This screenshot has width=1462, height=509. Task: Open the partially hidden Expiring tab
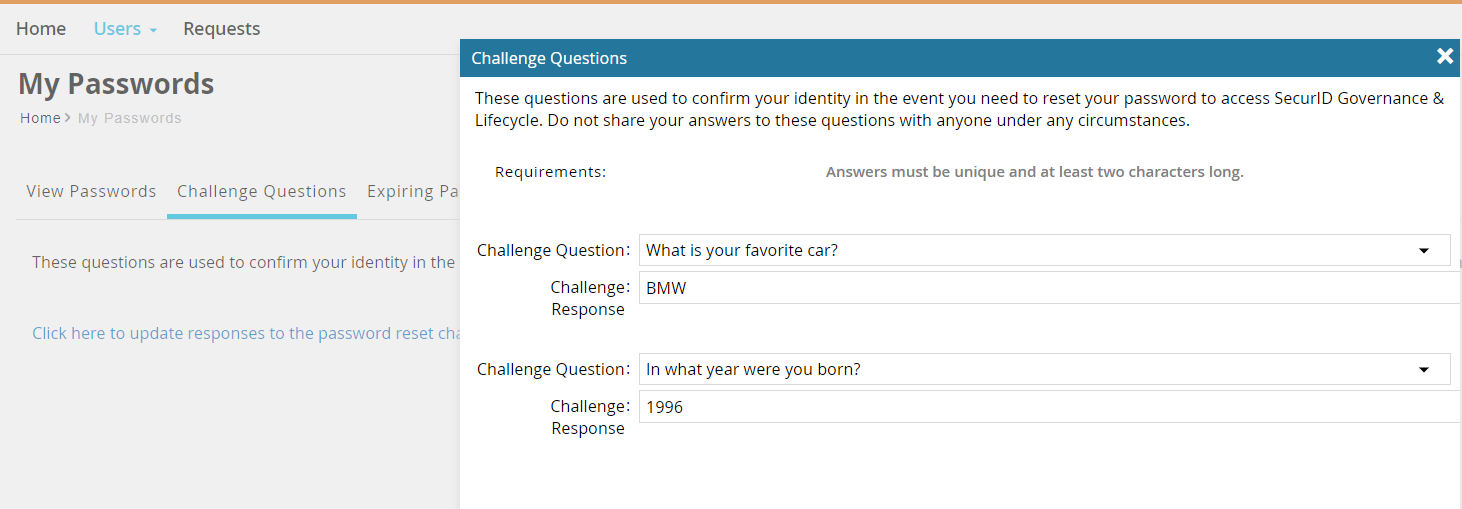point(412,191)
